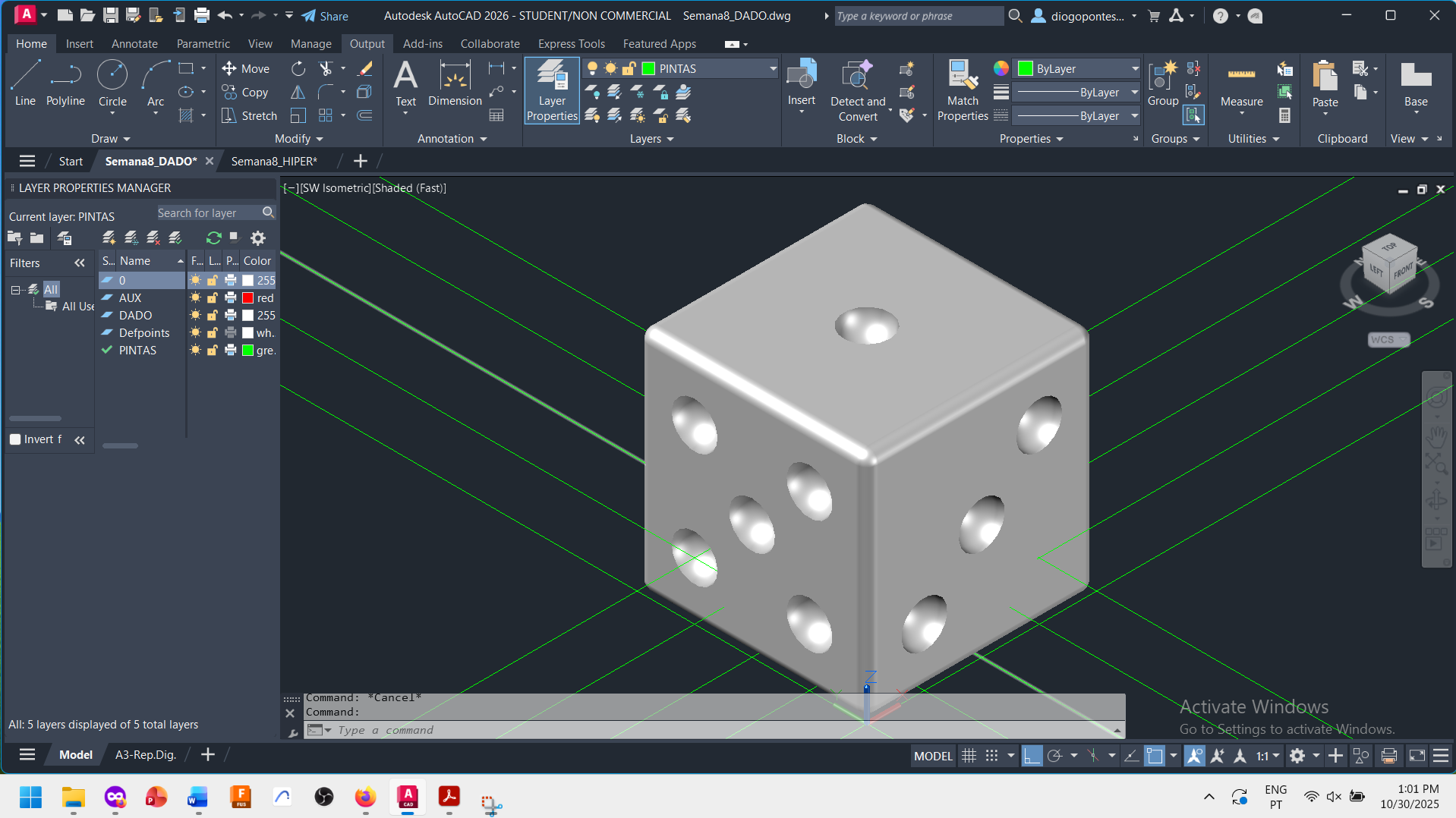
Task: Select the Measure utility tool
Action: click(x=1241, y=85)
